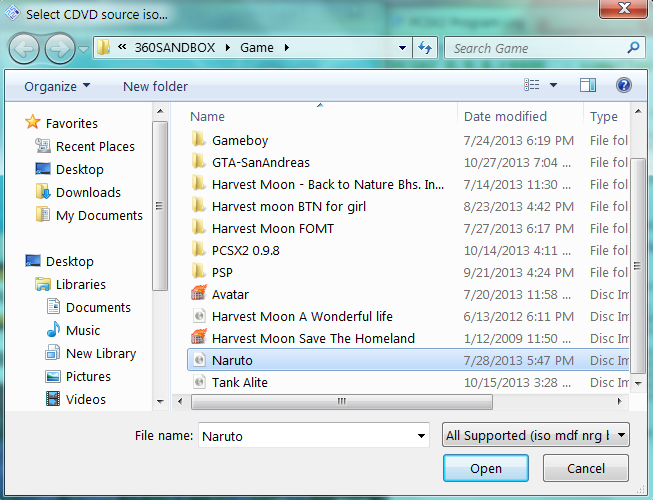Viewport: 653px width, 500px height.
Task: Click date 7/24/2013 6:19 PM of Gameboy
Action: (518, 141)
